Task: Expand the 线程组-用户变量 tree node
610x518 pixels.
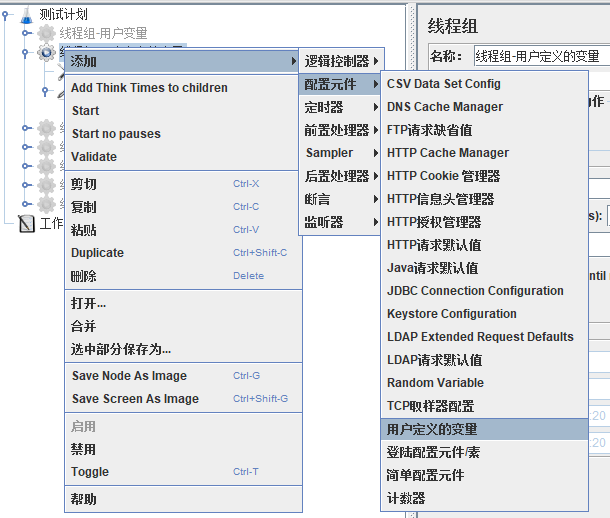Action: pyautogui.click(x=25, y=33)
